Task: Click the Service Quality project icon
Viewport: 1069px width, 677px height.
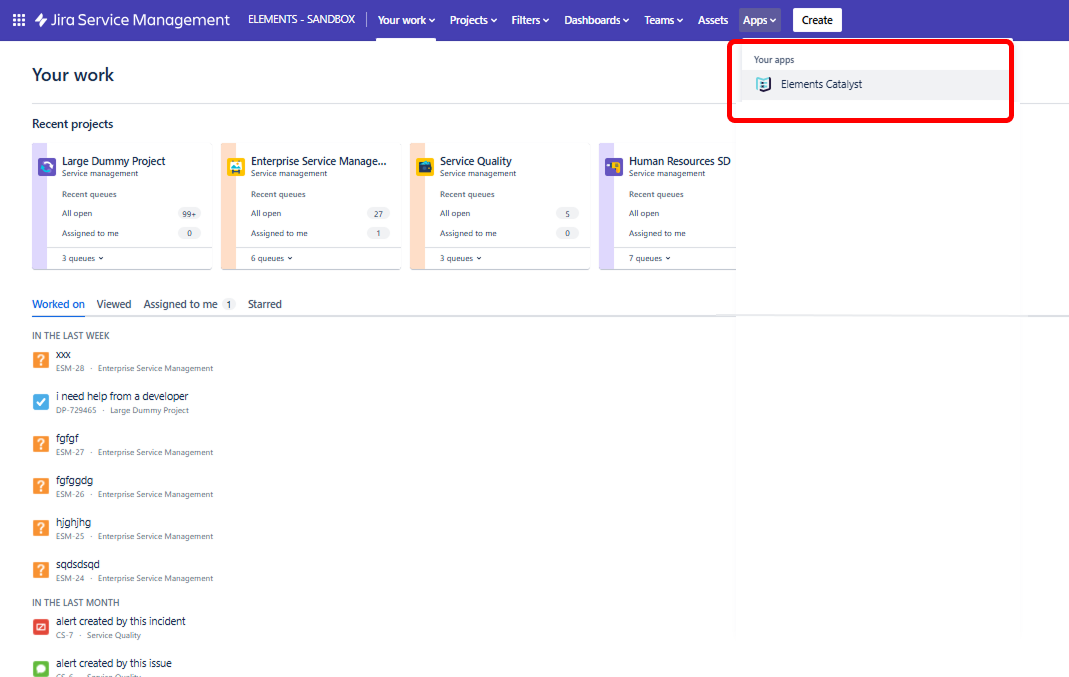Action: [x=424, y=167]
